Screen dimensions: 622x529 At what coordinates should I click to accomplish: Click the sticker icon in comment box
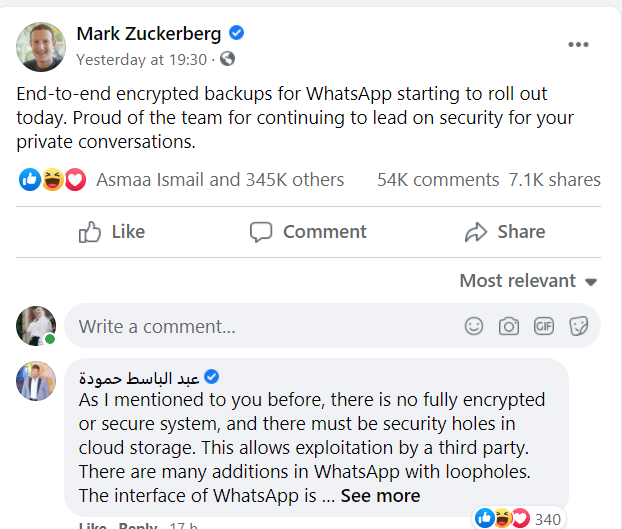(x=577, y=326)
